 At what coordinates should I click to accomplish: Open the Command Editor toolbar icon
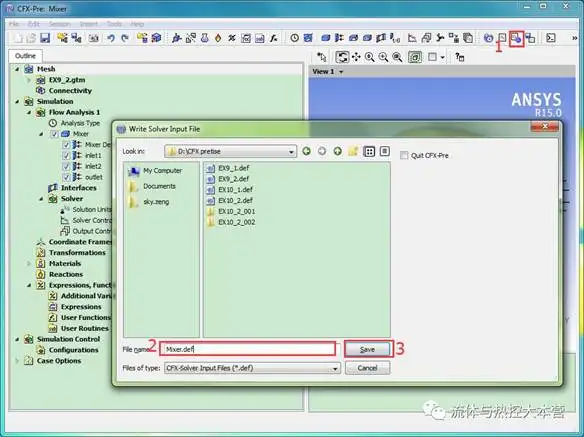550,38
